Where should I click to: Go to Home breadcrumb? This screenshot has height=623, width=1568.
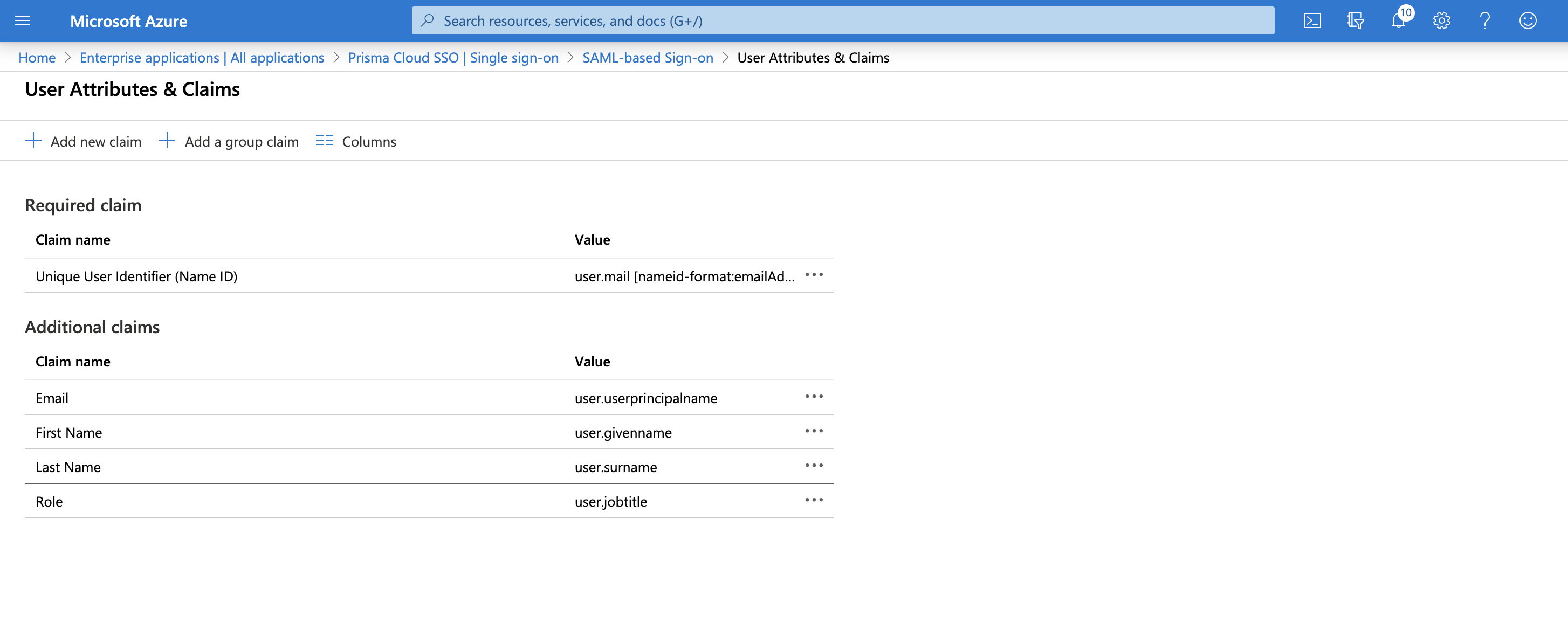coord(37,57)
